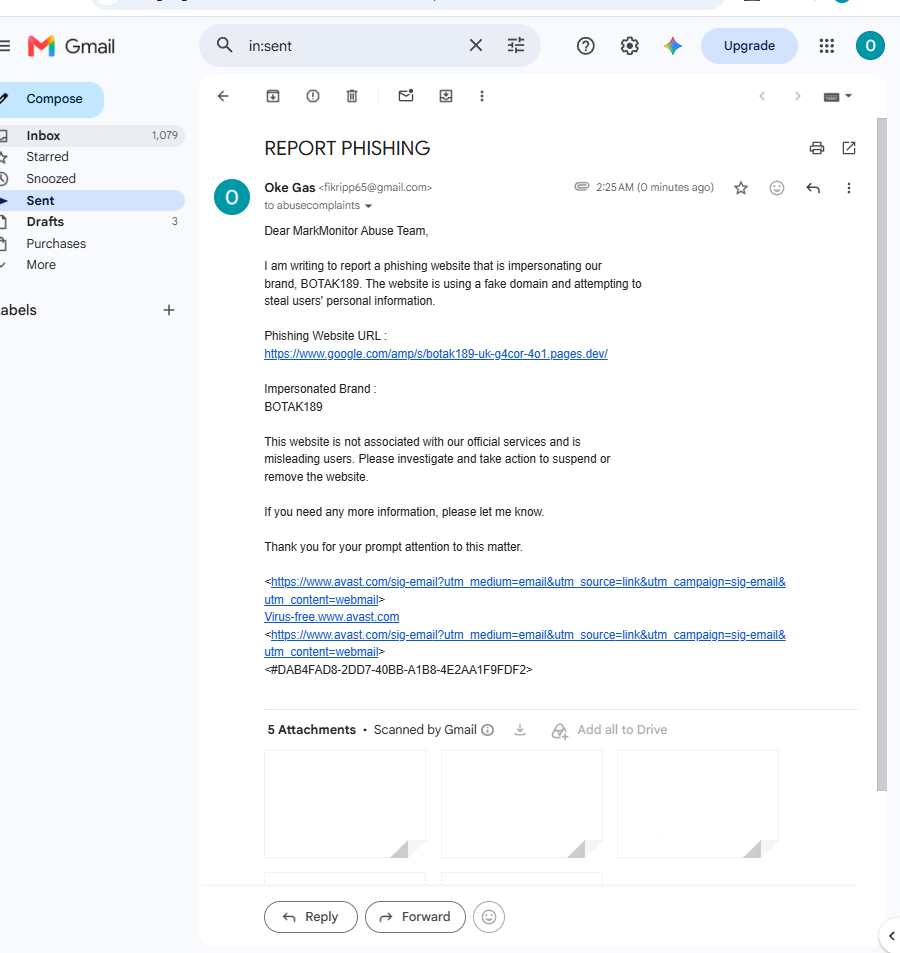This screenshot has width=900, height=953.
Task: Open the Sent folder
Action: pos(91,201)
